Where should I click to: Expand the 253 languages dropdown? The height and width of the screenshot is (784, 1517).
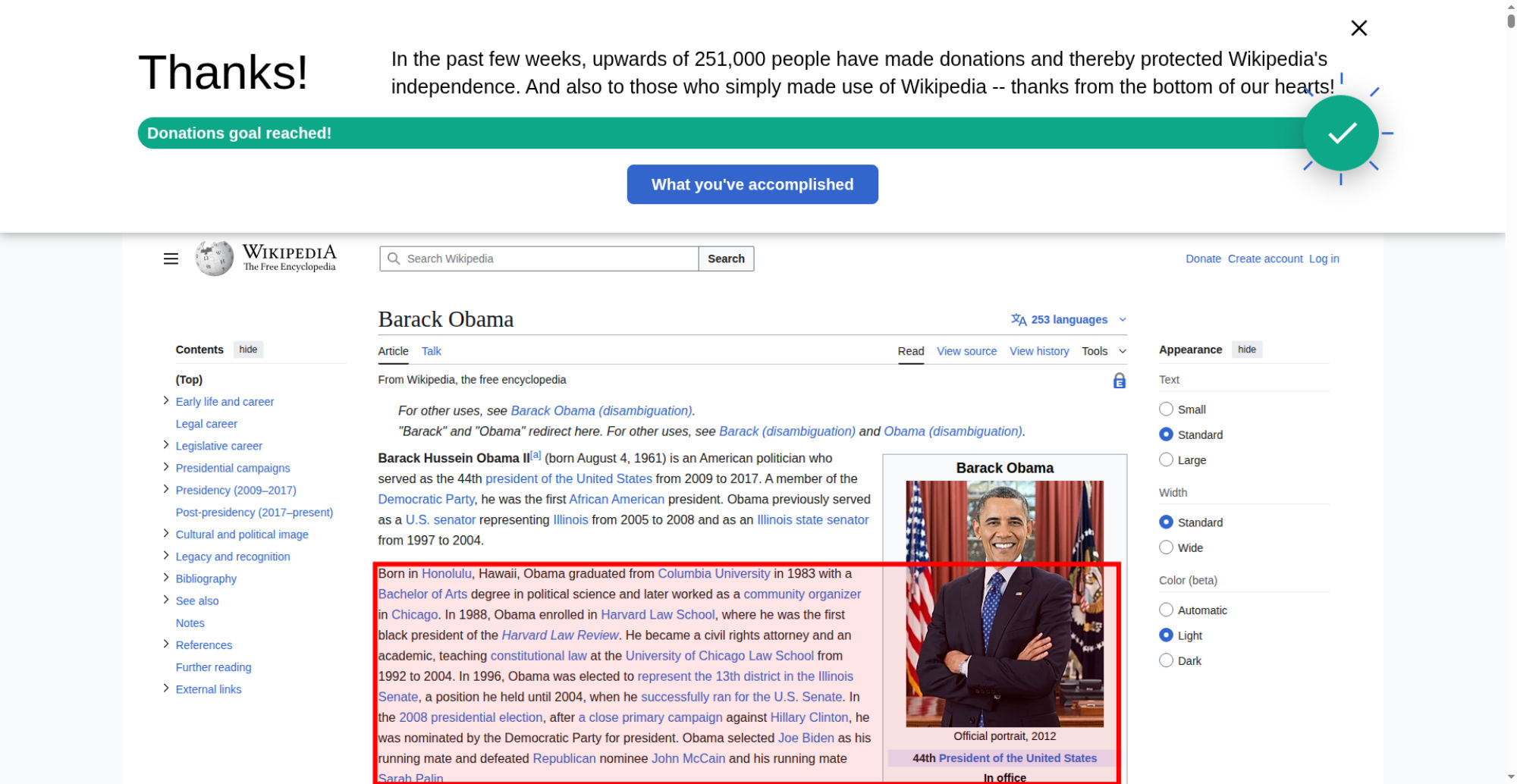click(1068, 320)
